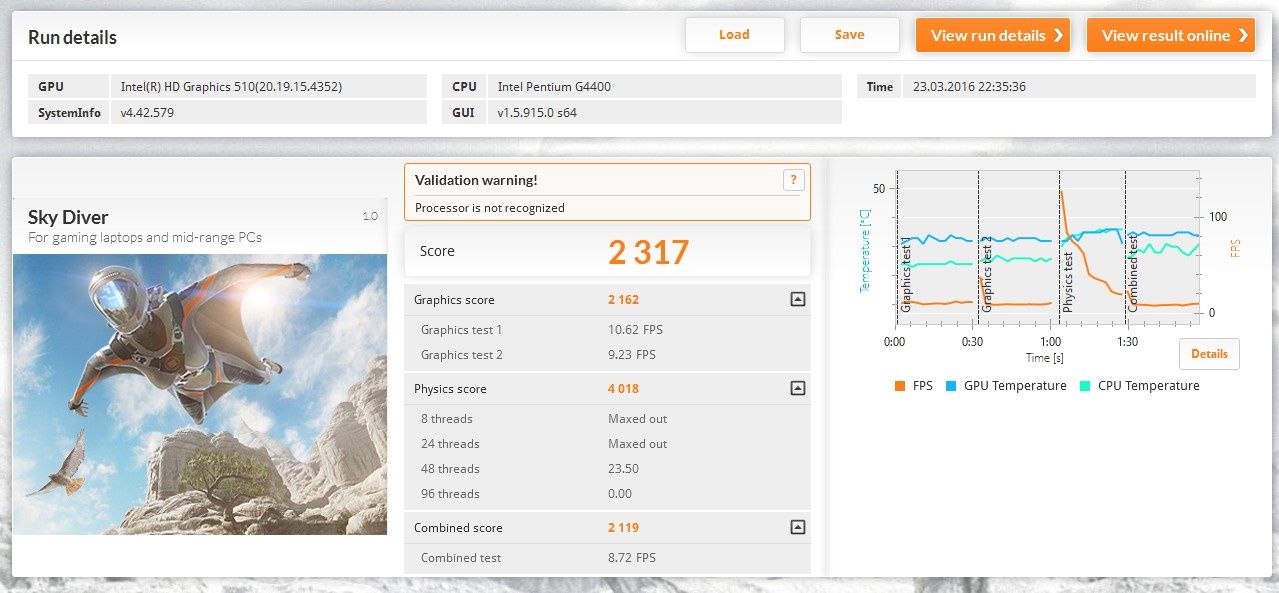Select the overall score 2 317
Screen dimensions: 1279x593
[x=649, y=252]
